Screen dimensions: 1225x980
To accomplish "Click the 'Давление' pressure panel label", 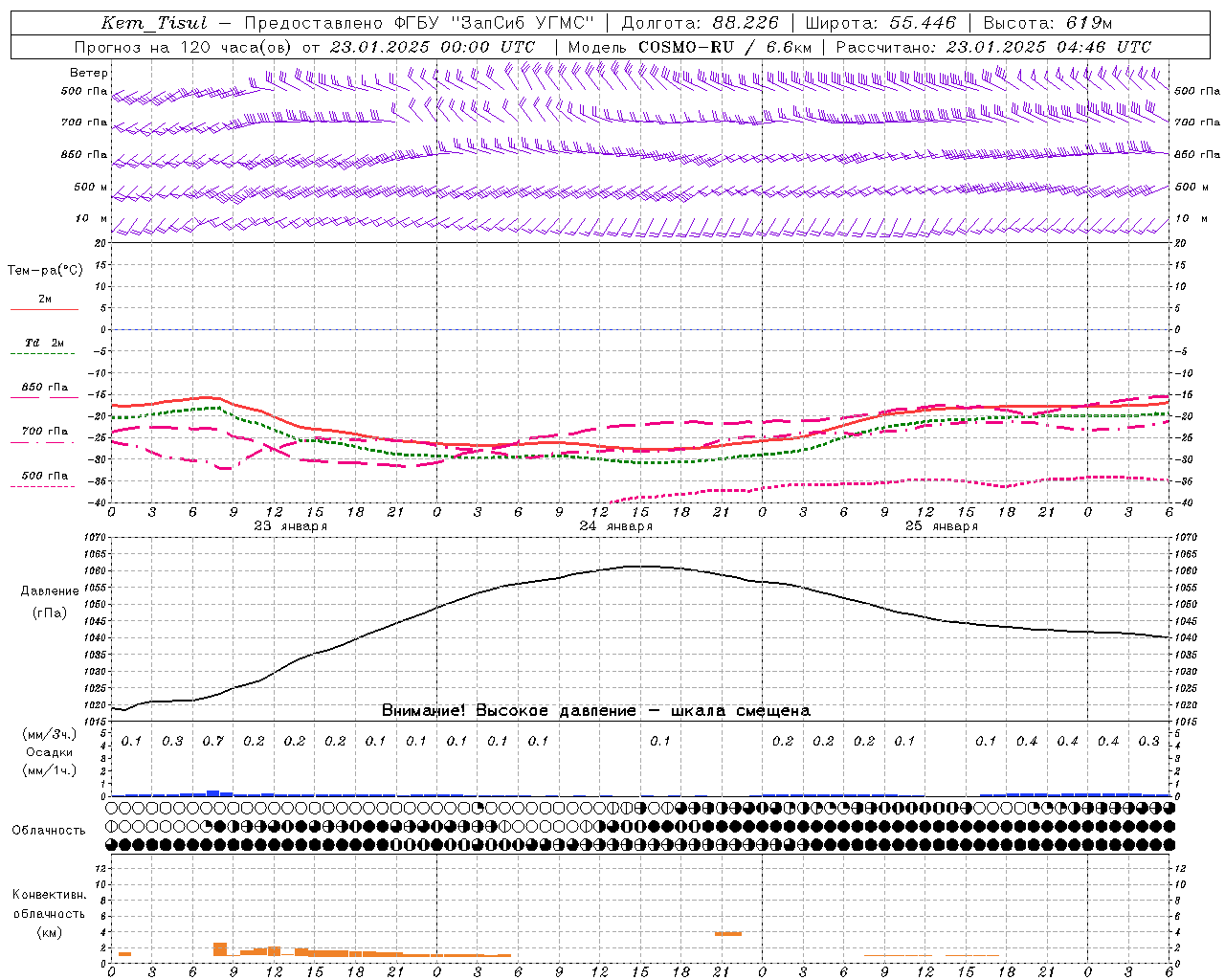I will point(50,591).
